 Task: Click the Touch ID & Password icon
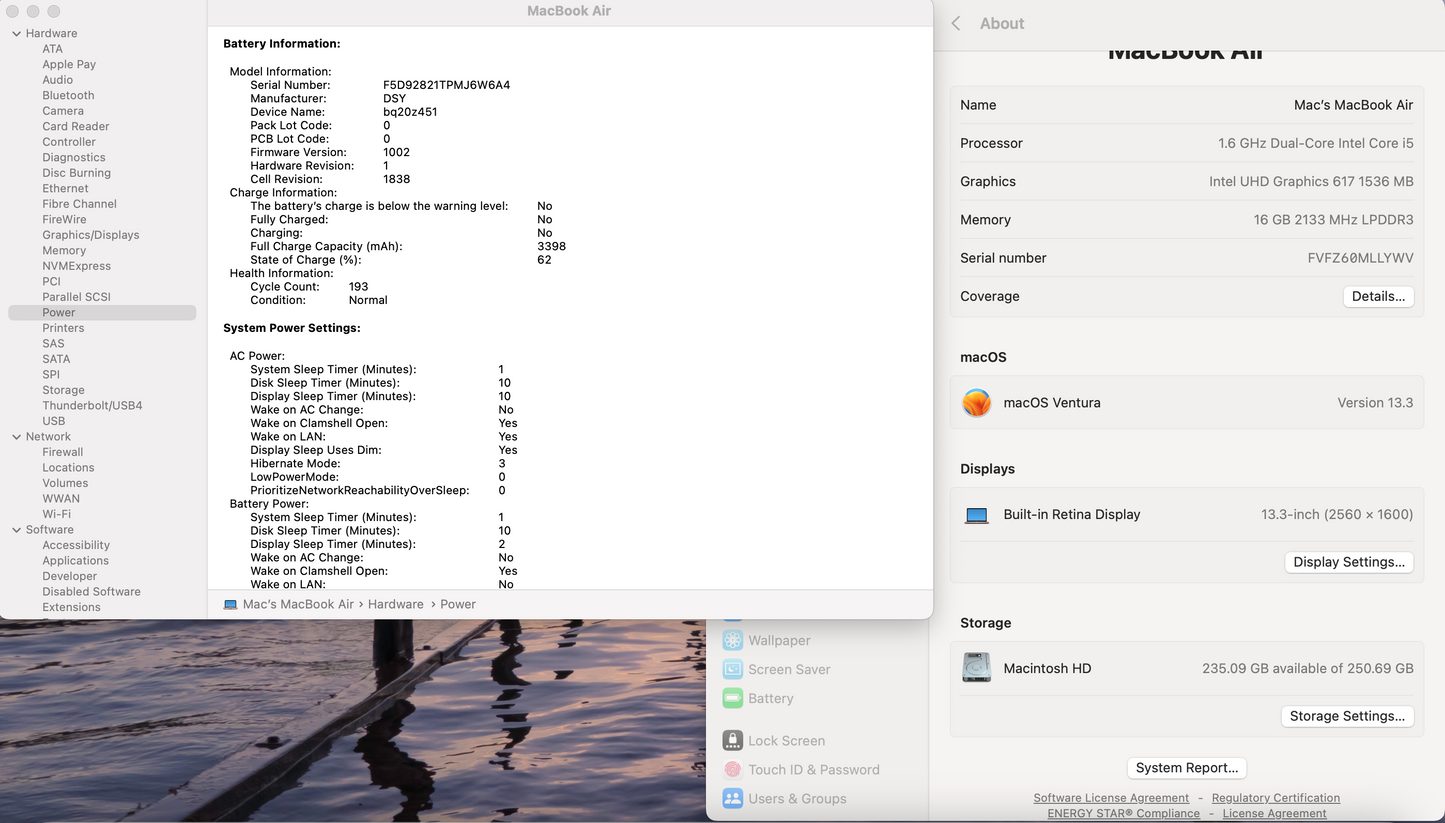point(733,770)
